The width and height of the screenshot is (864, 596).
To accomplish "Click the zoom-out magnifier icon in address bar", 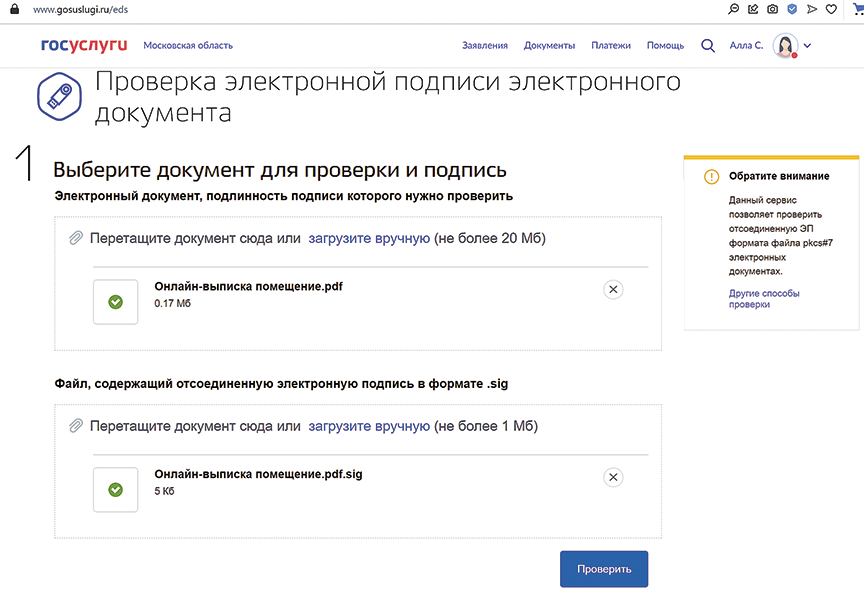I will [x=735, y=8].
